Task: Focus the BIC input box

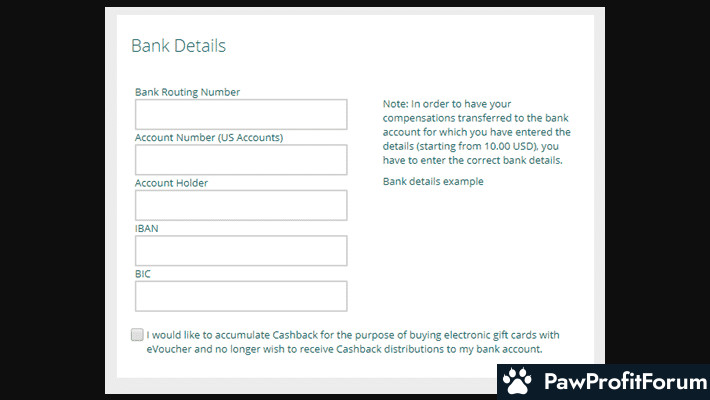Action: [241, 296]
